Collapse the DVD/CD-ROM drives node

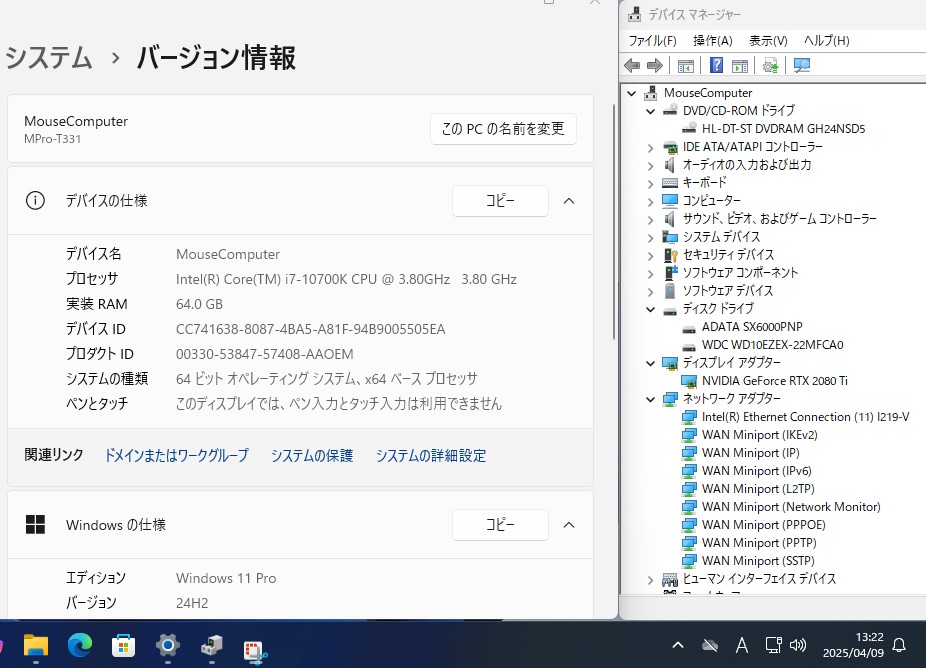[x=651, y=111]
